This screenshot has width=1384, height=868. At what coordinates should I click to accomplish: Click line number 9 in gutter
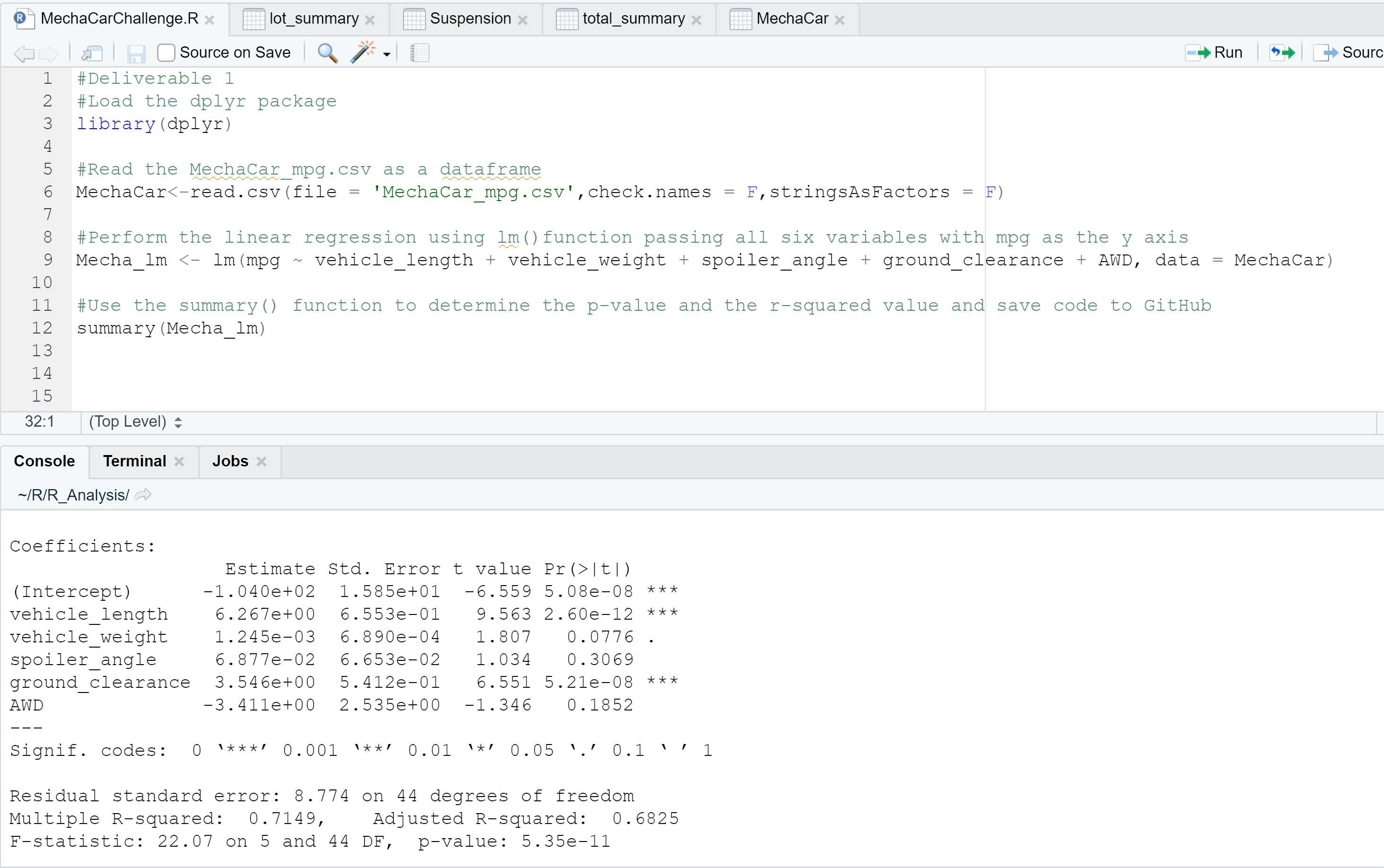point(48,260)
